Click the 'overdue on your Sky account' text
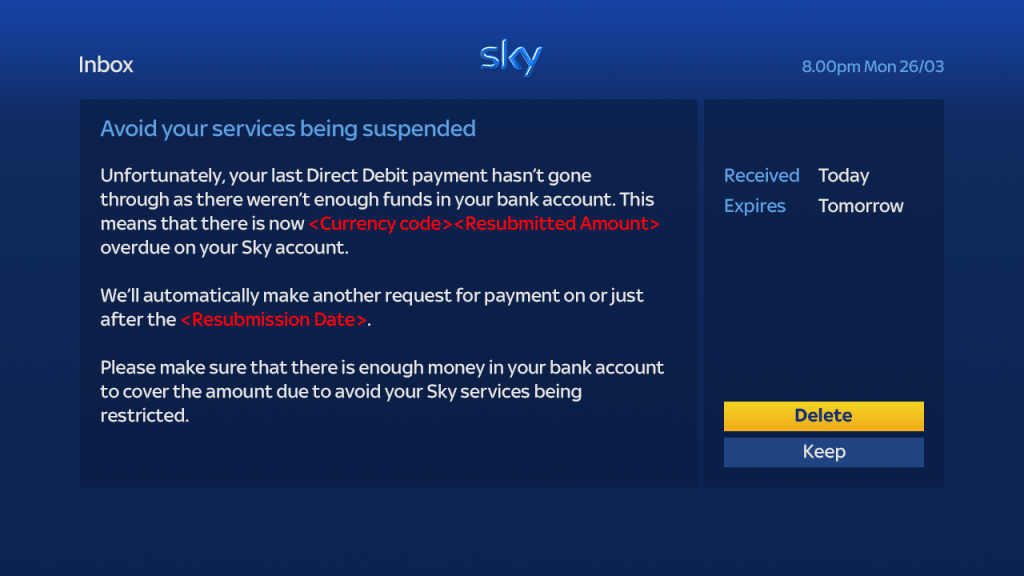Image resolution: width=1024 pixels, height=576 pixels. pyautogui.click(x=224, y=248)
